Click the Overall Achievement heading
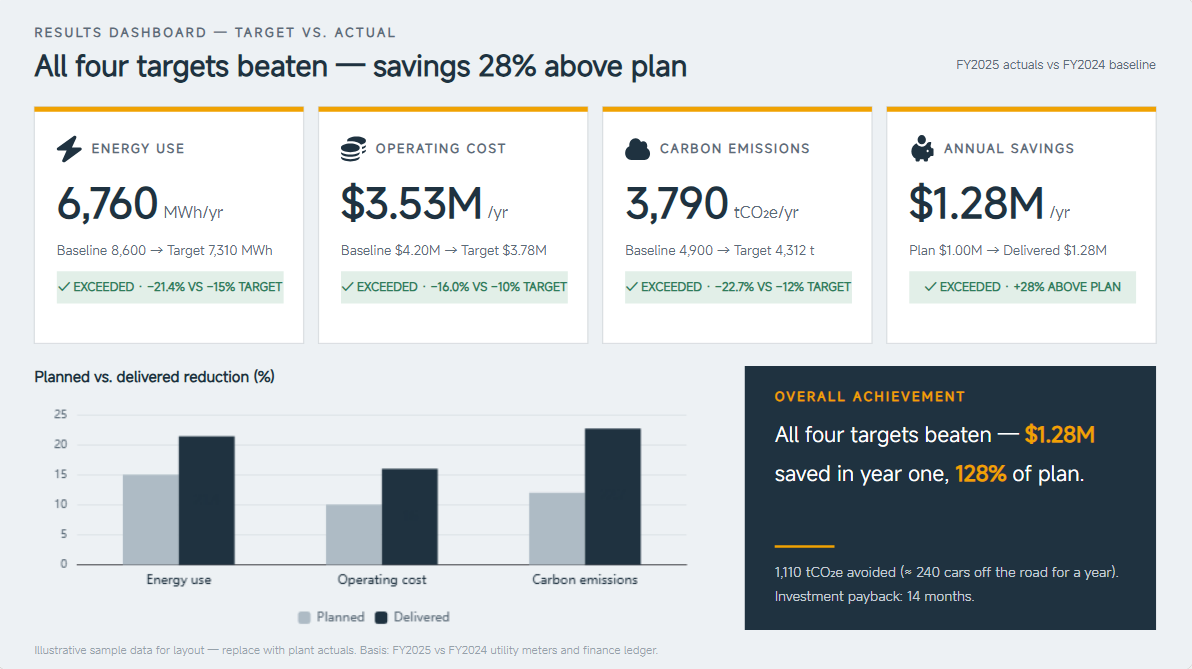The image size is (1192, 669). (870, 397)
